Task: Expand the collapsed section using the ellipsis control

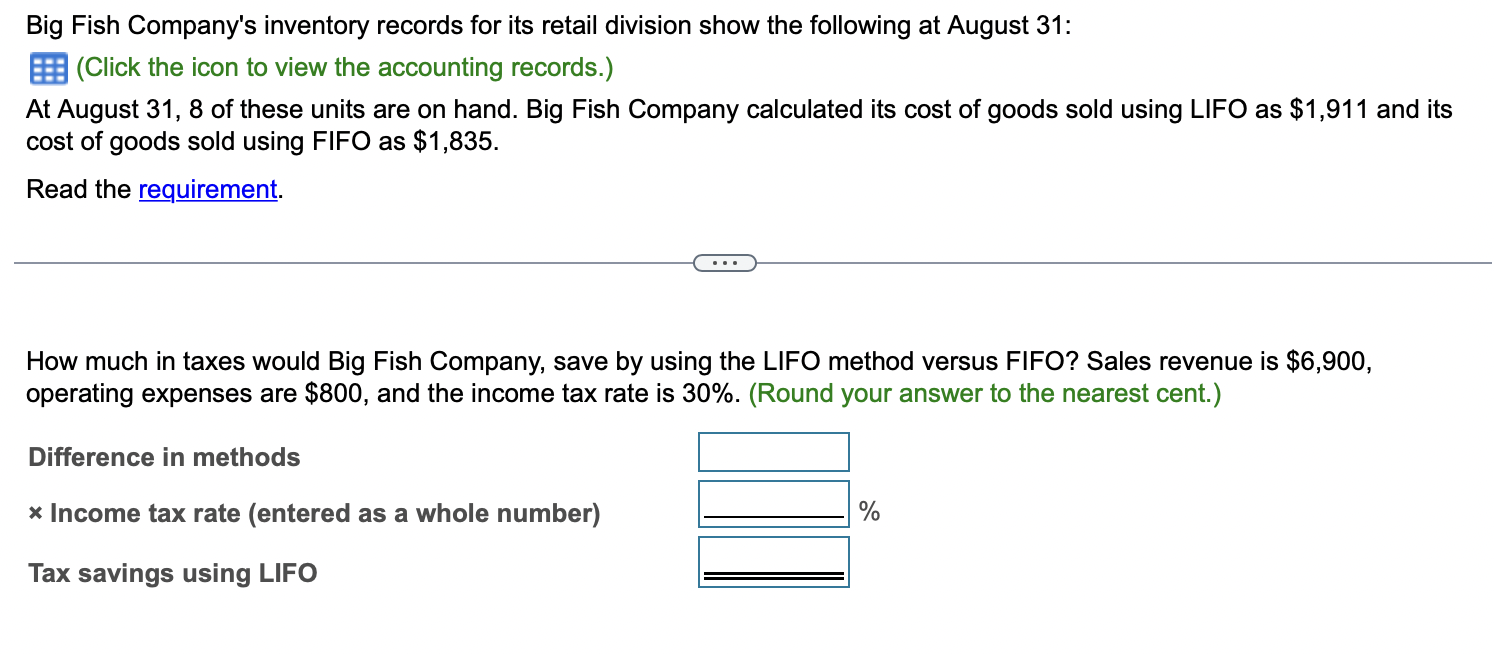Action: 725,262
